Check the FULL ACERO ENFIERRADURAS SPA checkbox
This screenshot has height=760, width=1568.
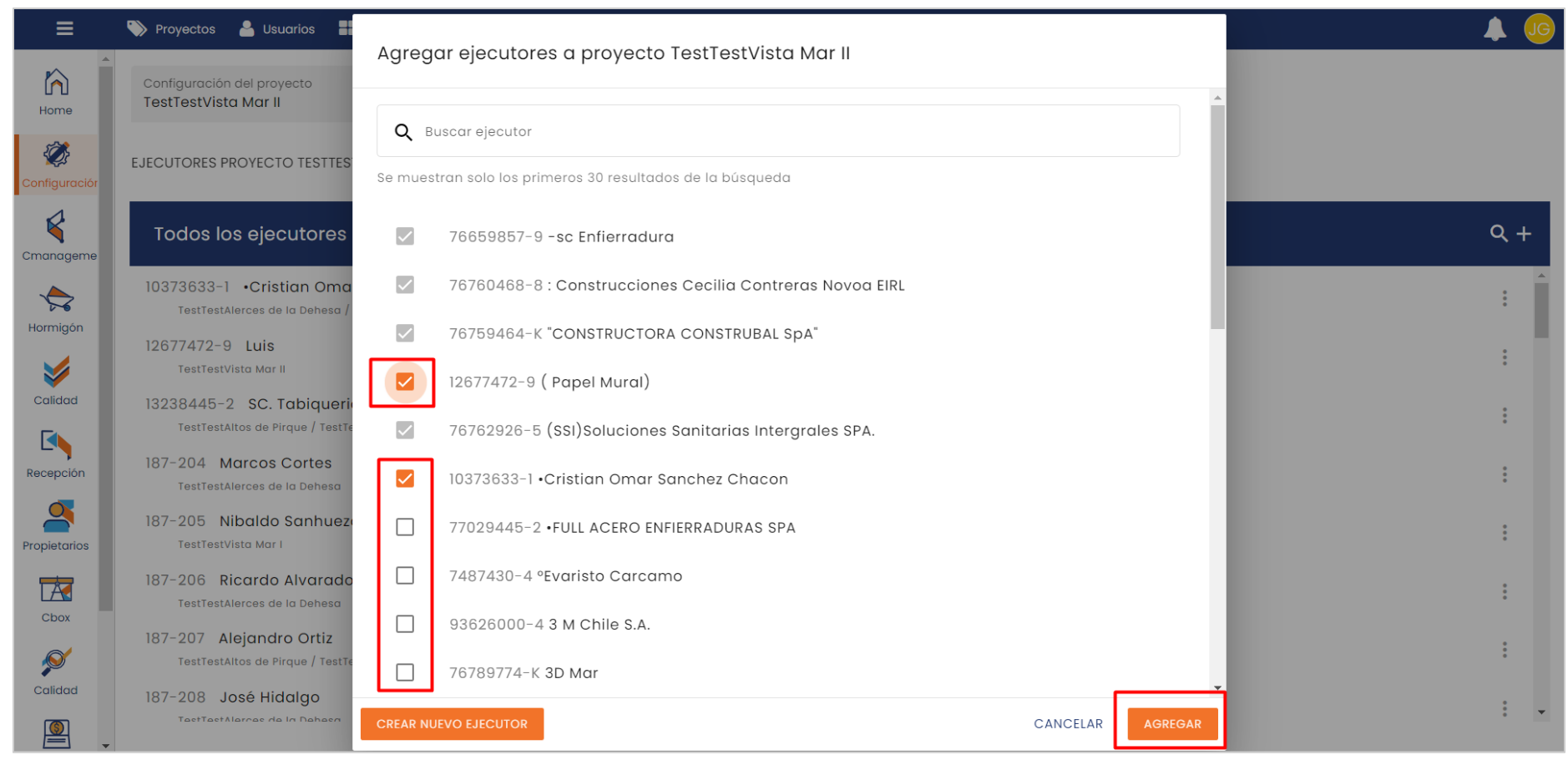point(405,527)
